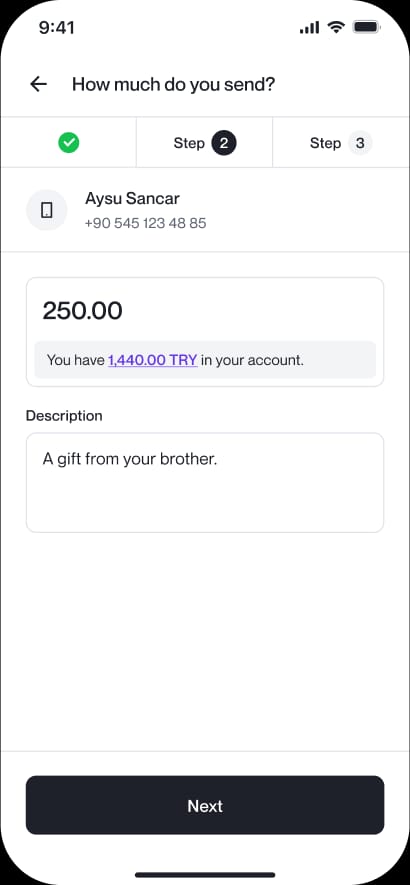Select the Aysu Sancar recipient row
The height and width of the screenshot is (885, 410).
click(205, 210)
